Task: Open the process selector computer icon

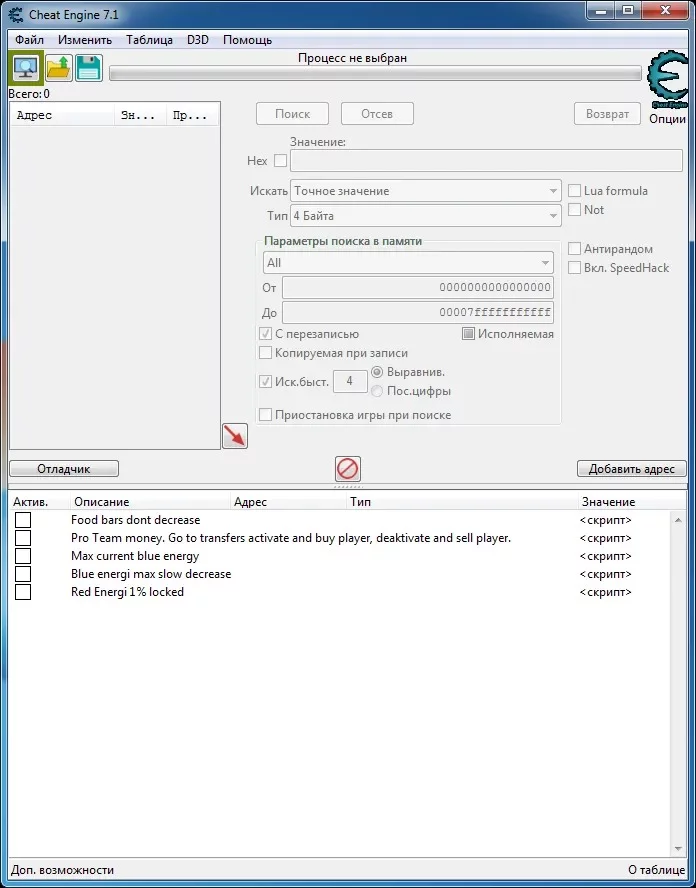Action: [x=25, y=68]
